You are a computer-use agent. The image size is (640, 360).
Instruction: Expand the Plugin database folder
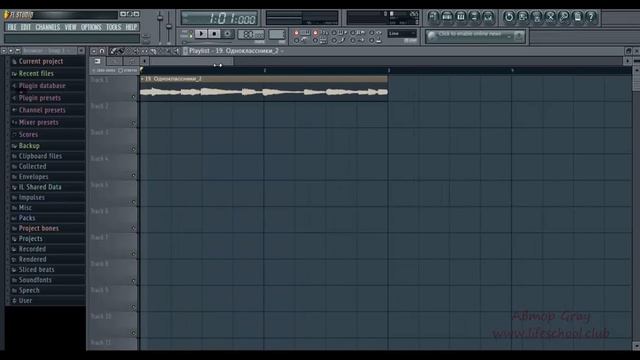(14, 86)
